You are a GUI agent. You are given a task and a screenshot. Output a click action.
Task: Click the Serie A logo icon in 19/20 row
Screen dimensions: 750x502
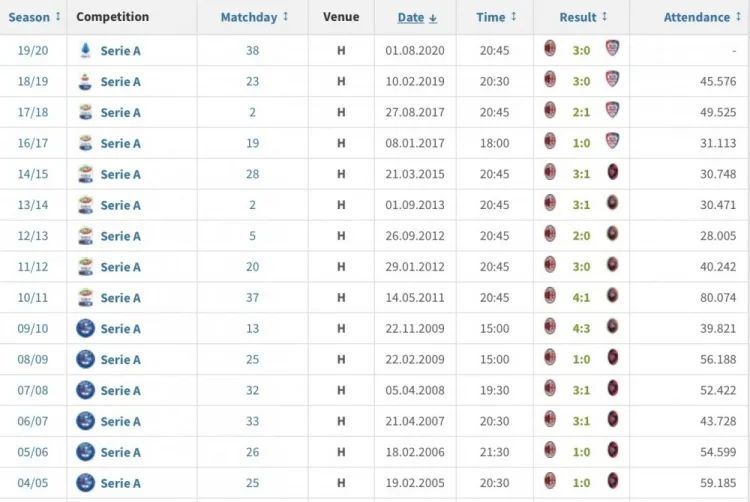tap(86, 50)
